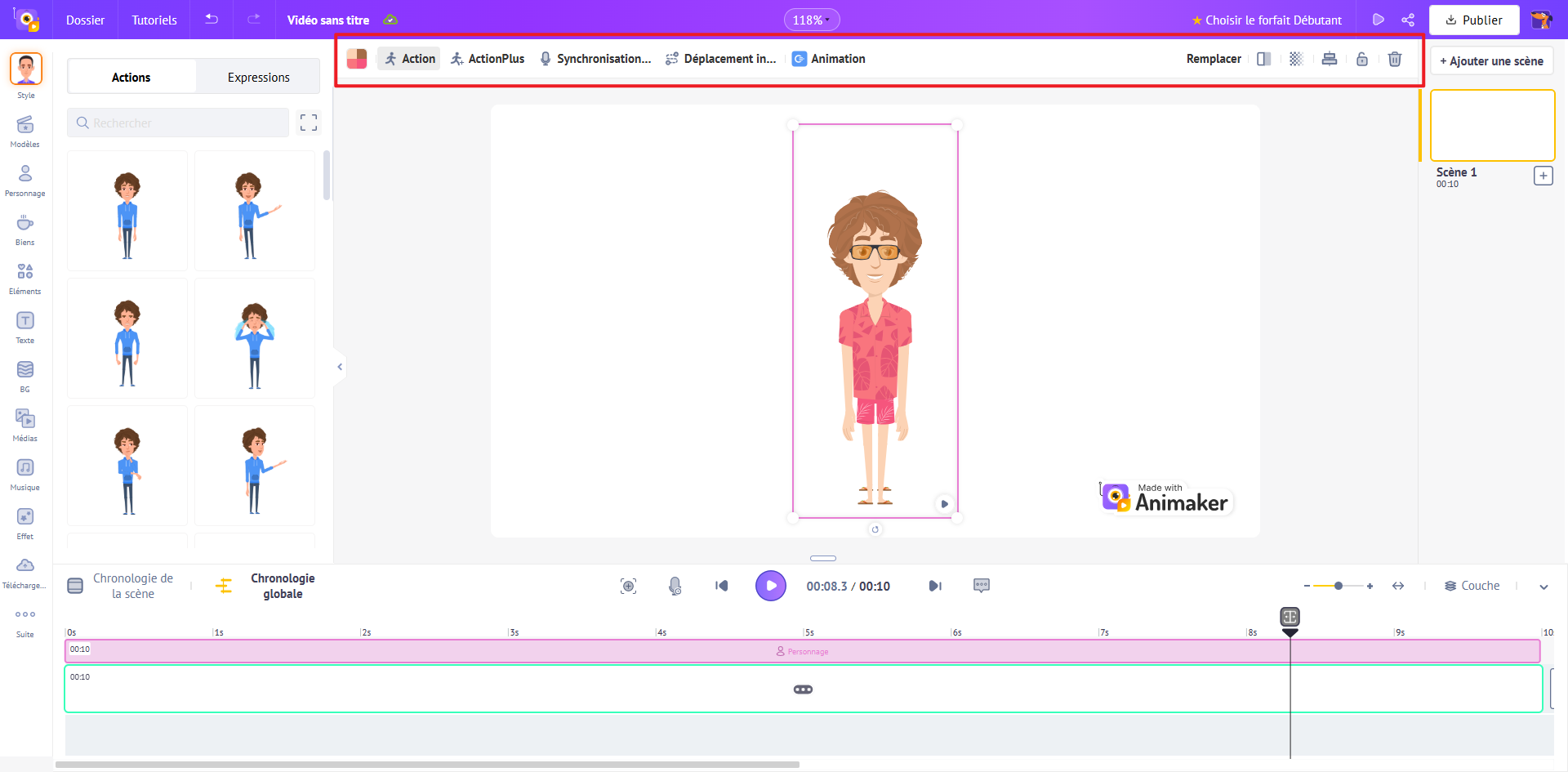Open the 118% zoom level dropdown

click(811, 19)
